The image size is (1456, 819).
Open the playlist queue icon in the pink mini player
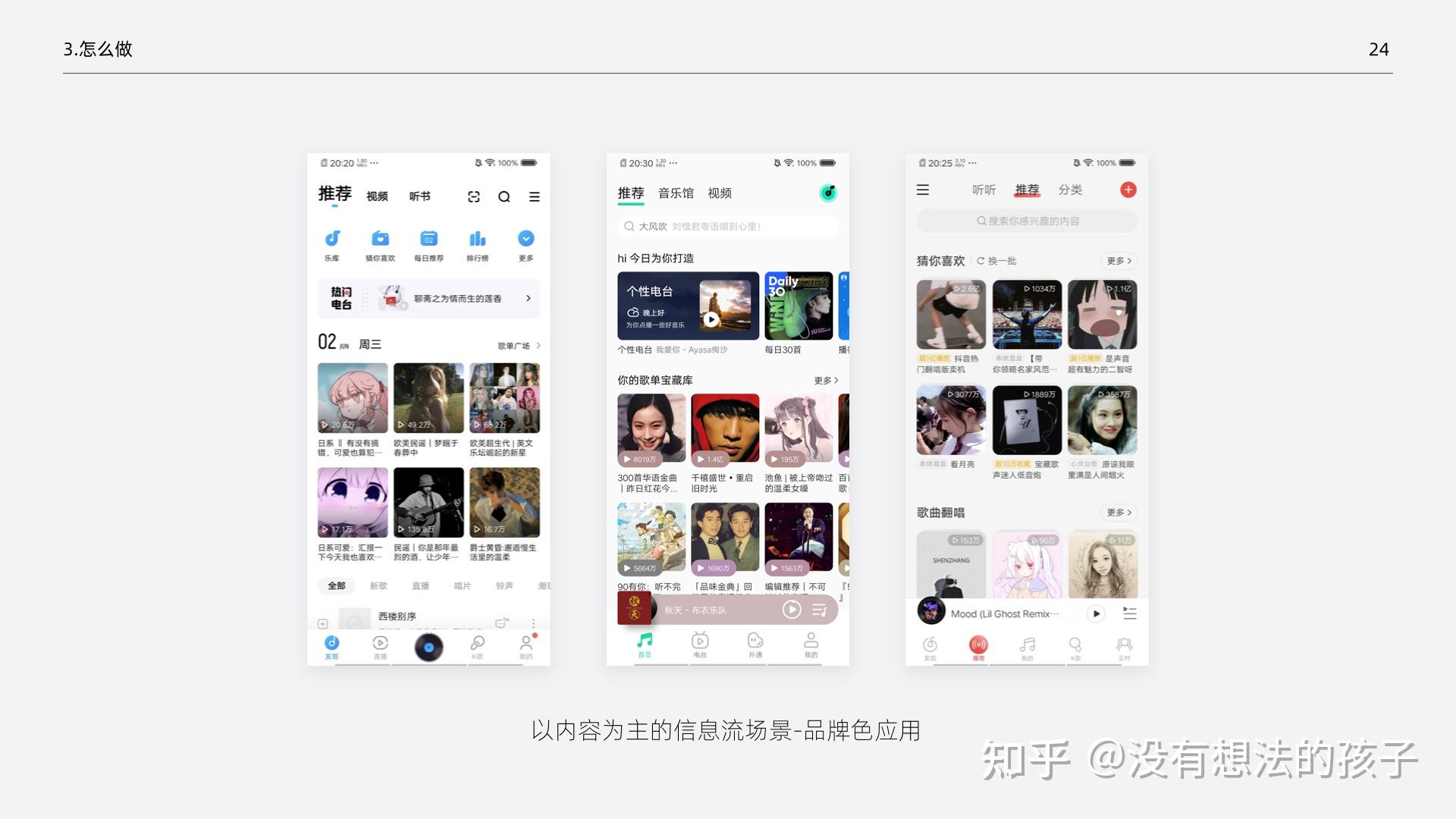point(820,610)
